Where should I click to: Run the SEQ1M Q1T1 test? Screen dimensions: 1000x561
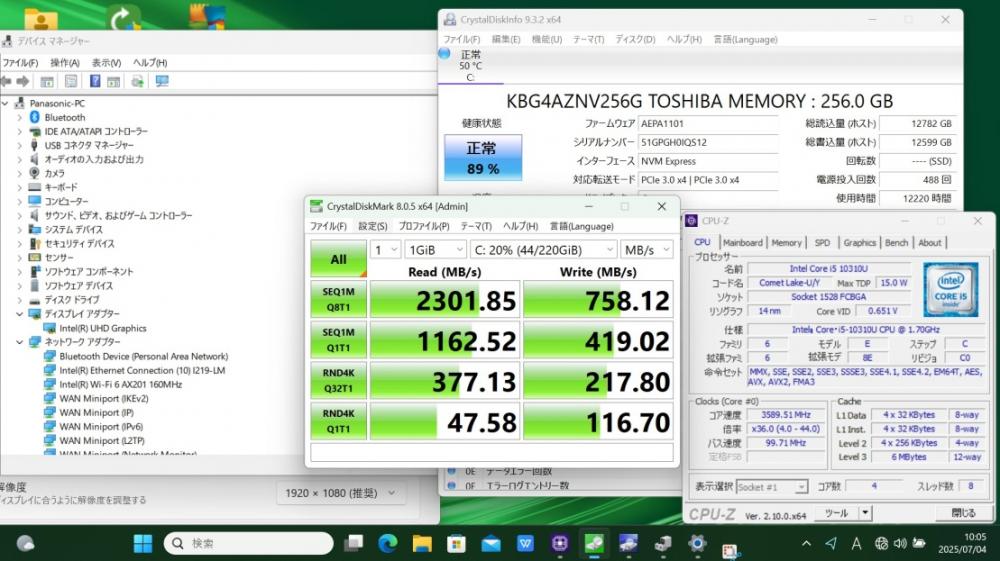click(339, 340)
